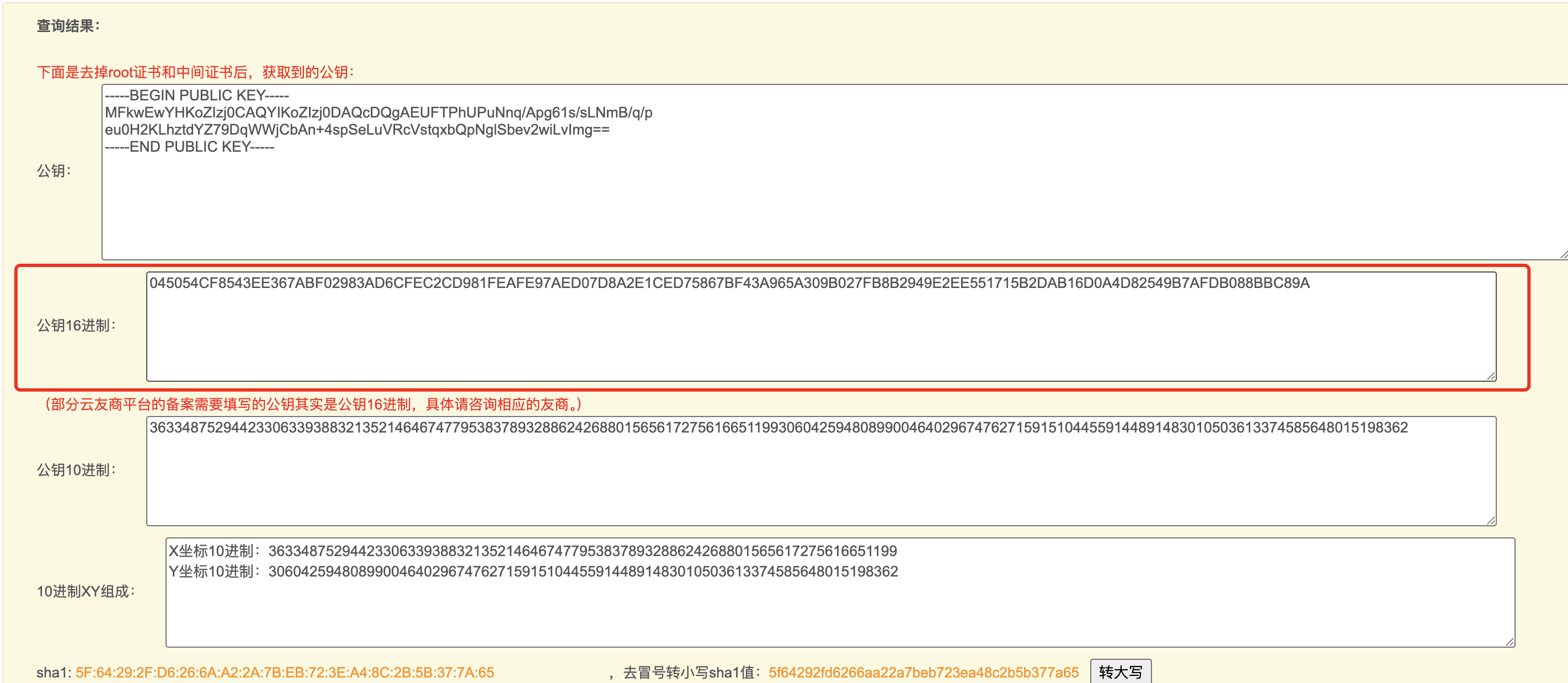The image size is (1568, 683).
Task: Click the lowercase sha1 value 5f64292fd...
Action: coord(924,672)
